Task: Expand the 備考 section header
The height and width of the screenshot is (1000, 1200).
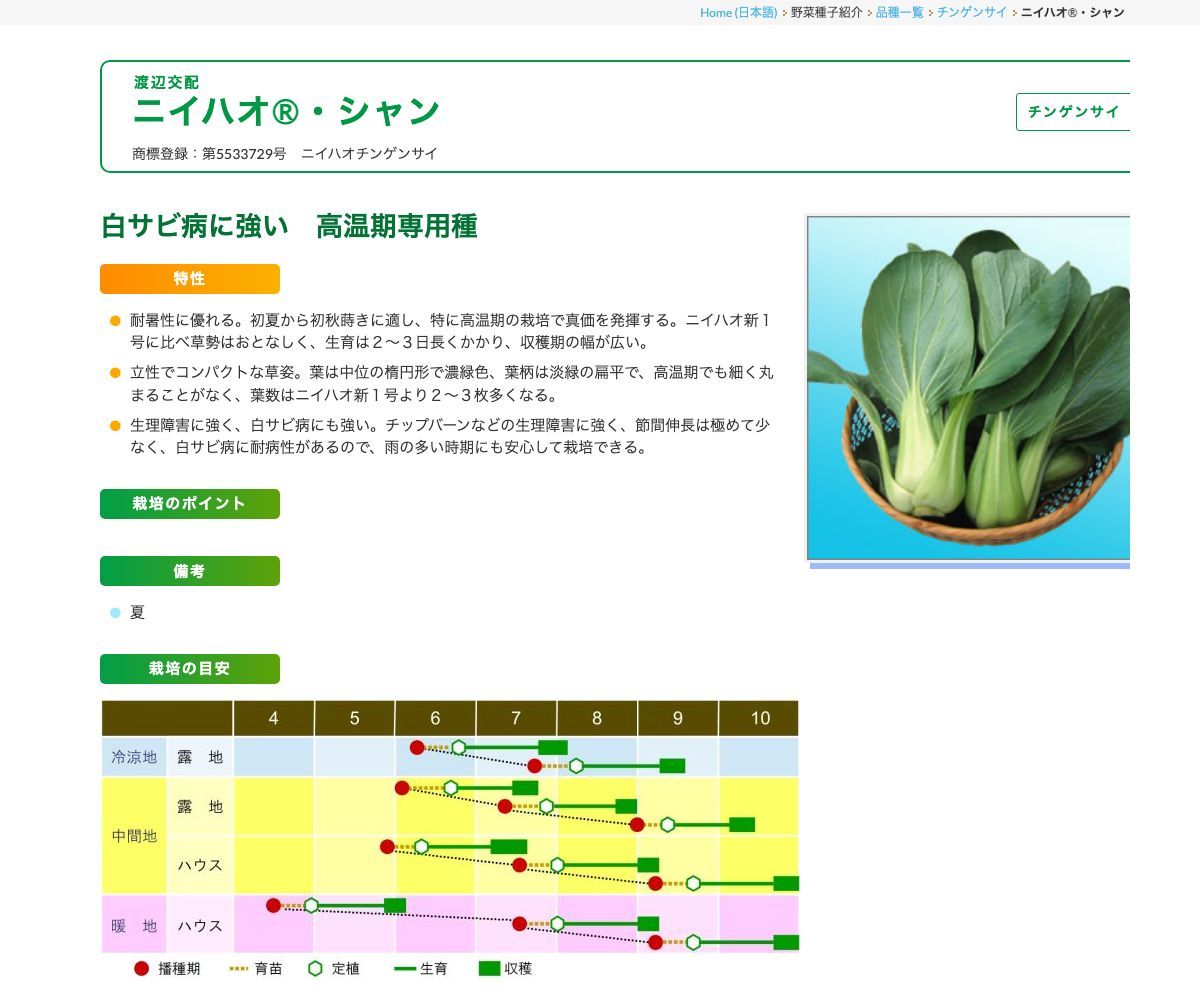Action: (x=190, y=571)
